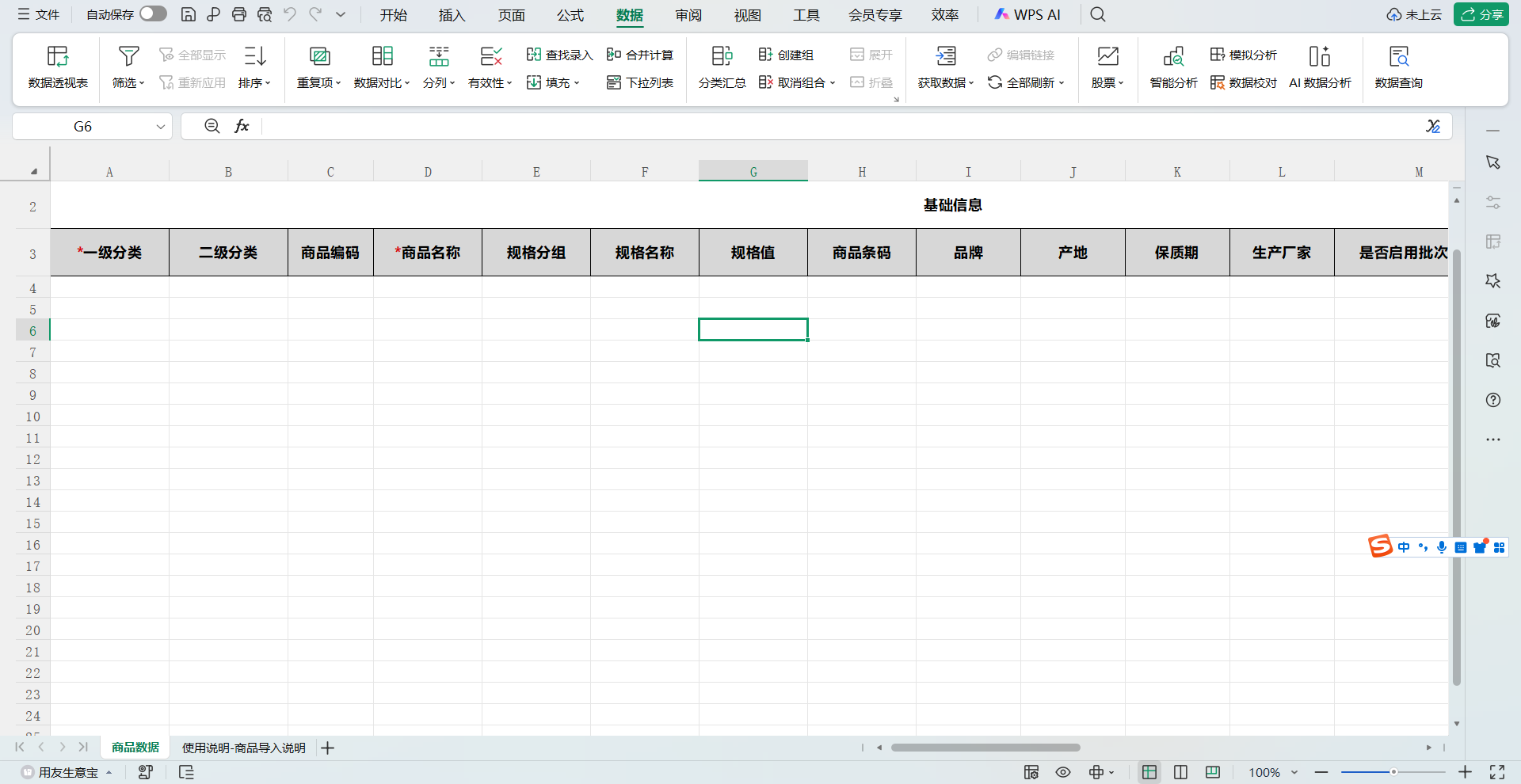The image size is (1521, 784).
Task: Launch the 智能分析 smart analysis tool
Action: tap(1173, 67)
